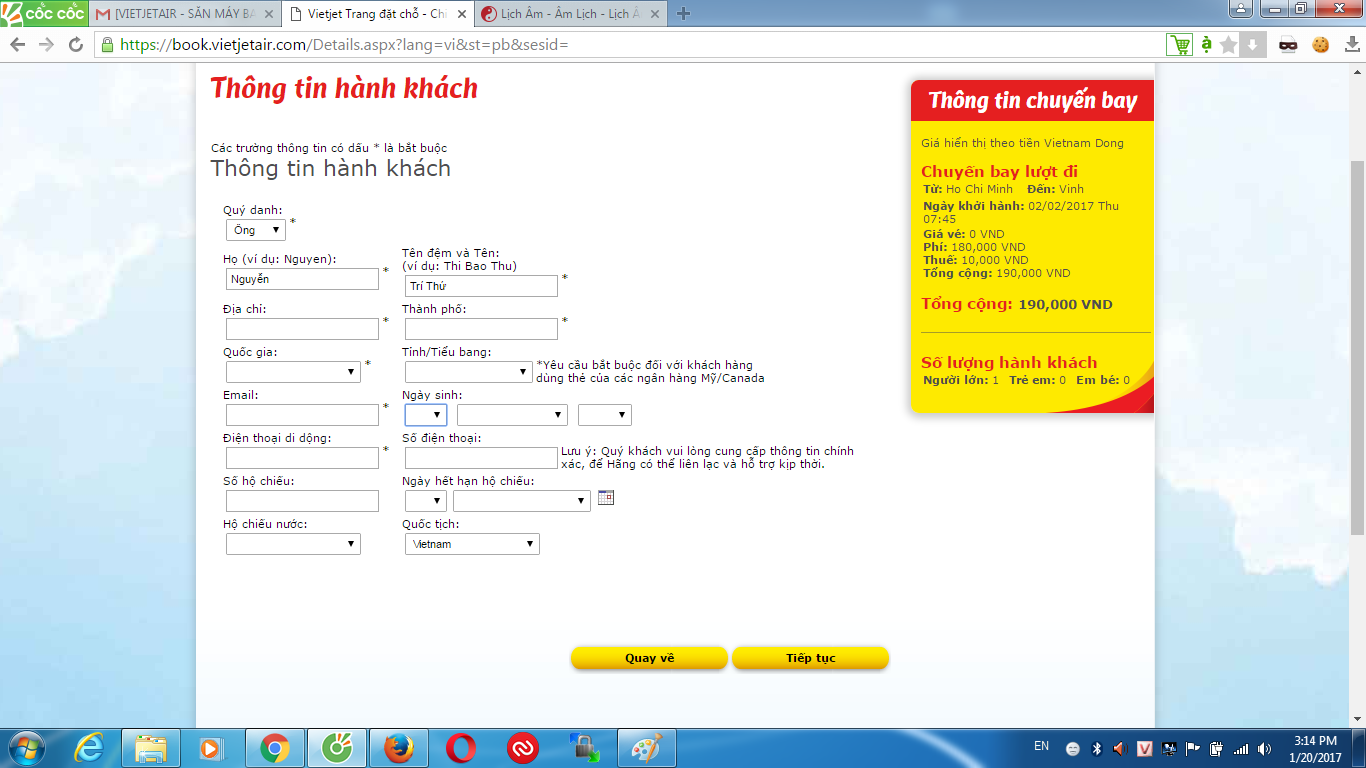Focus the Họ surname field
The width and height of the screenshot is (1366, 768).
click(x=302, y=279)
